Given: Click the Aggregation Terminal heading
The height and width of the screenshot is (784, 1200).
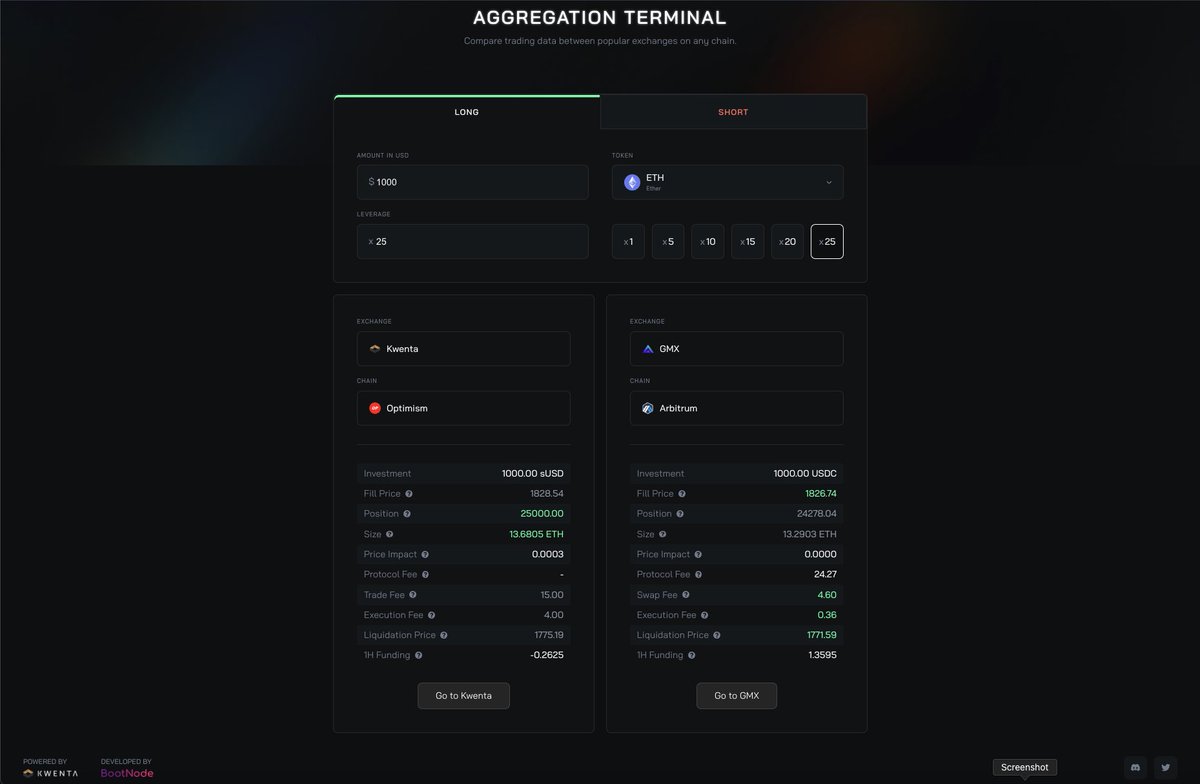Looking at the screenshot, I should coord(600,18).
